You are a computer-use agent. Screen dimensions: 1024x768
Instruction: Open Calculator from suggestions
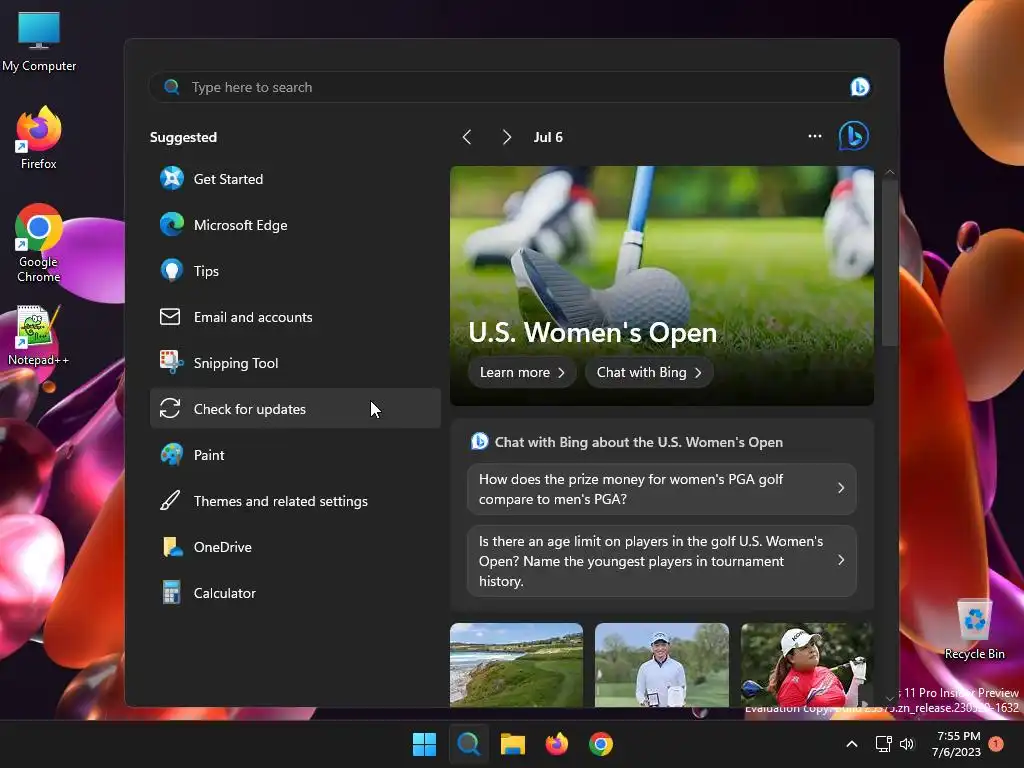(295, 593)
